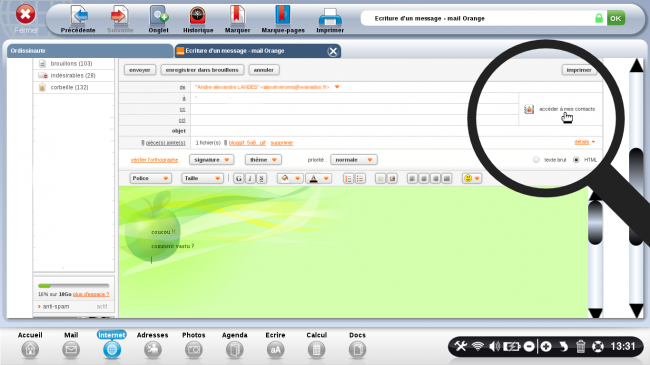Open a new Onglet tab icon
Image resolution: width=650 pixels, height=365 pixels.
click(x=158, y=16)
